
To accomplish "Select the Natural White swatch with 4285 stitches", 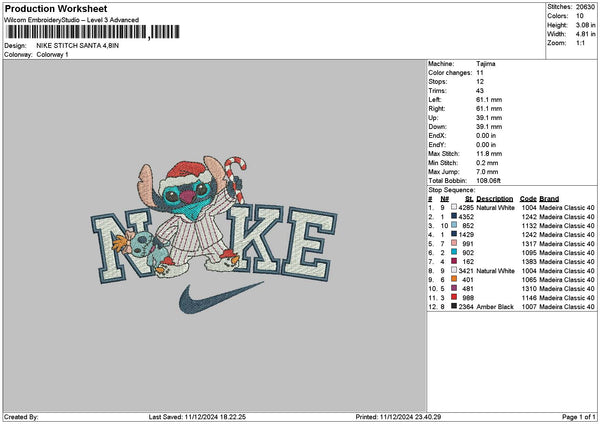I will (454, 207).
